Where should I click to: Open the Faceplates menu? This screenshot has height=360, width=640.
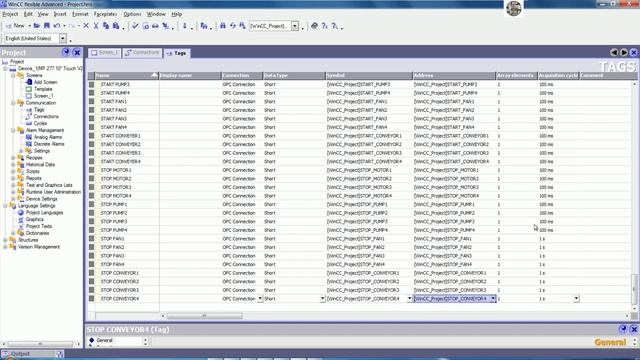(105, 14)
